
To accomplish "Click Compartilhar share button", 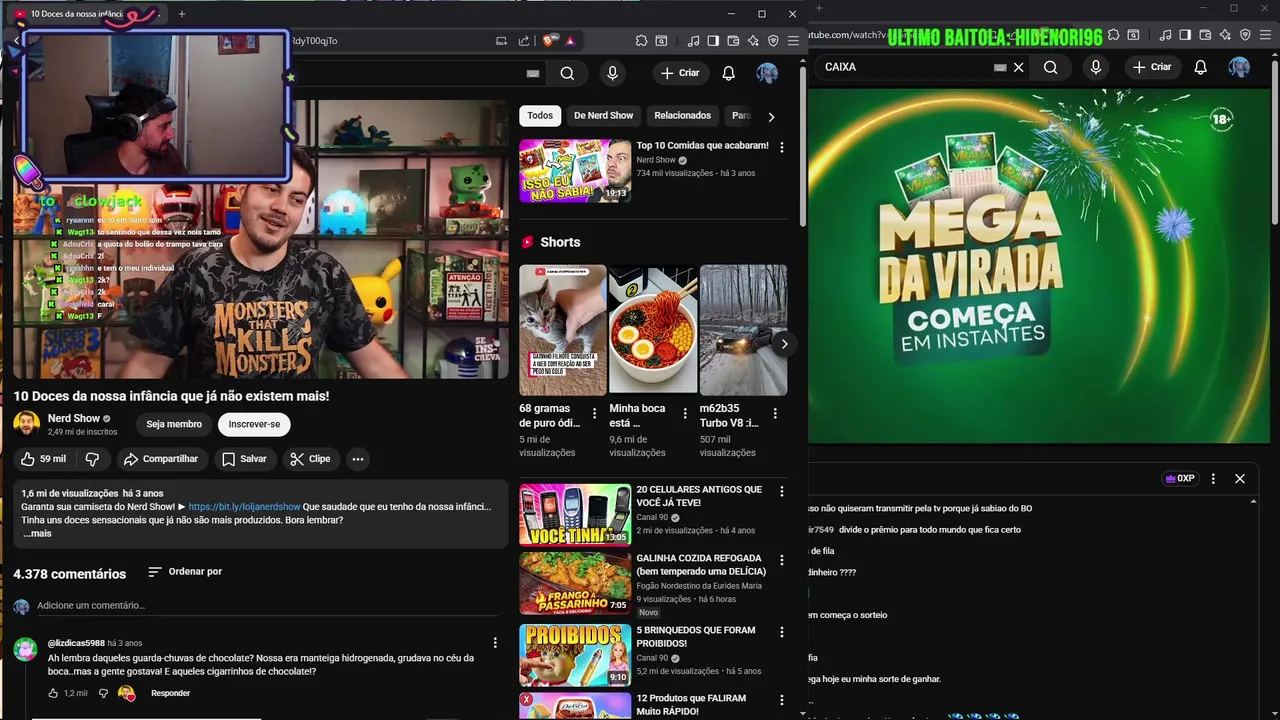I will pyautogui.click(x=160, y=459).
